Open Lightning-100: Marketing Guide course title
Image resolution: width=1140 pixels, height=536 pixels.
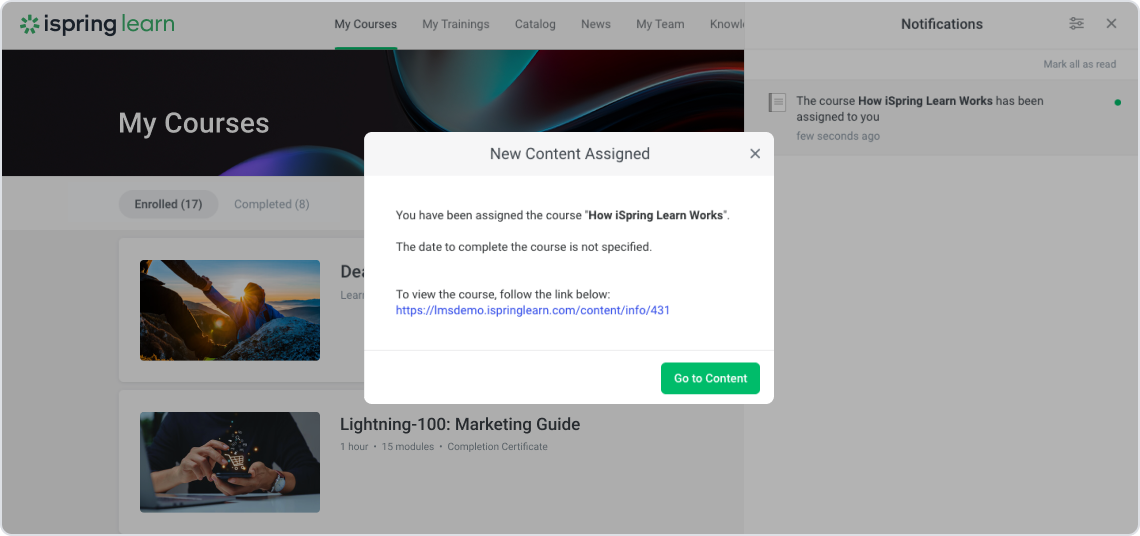(x=460, y=424)
